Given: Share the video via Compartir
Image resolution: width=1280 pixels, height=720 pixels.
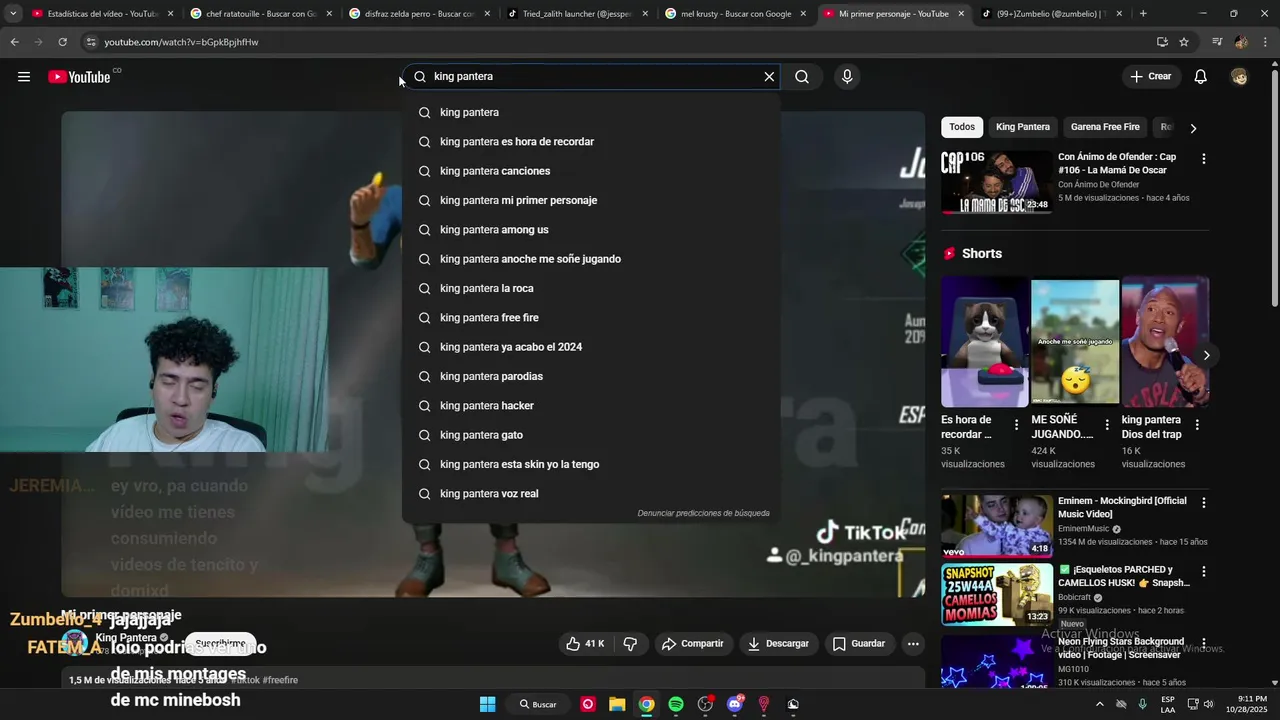Looking at the screenshot, I should [693, 644].
